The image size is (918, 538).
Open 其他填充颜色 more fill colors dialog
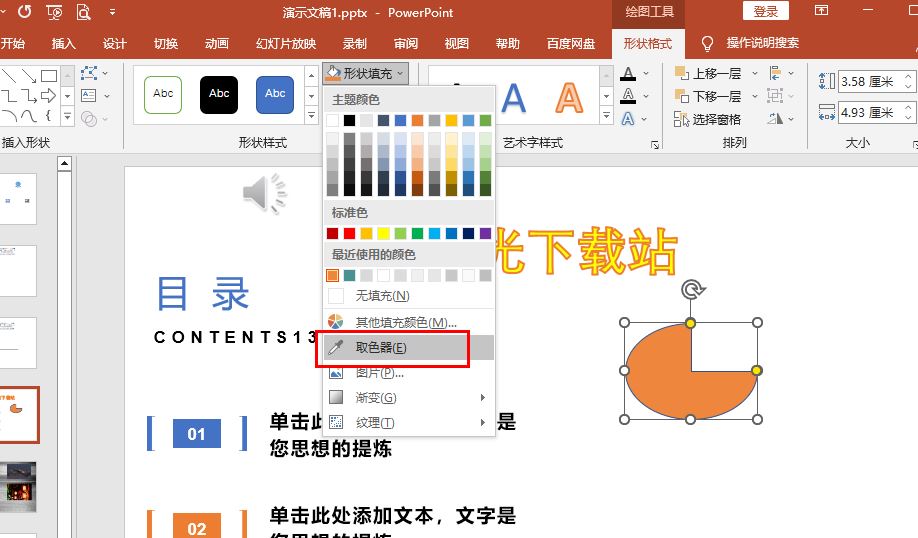(405, 322)
